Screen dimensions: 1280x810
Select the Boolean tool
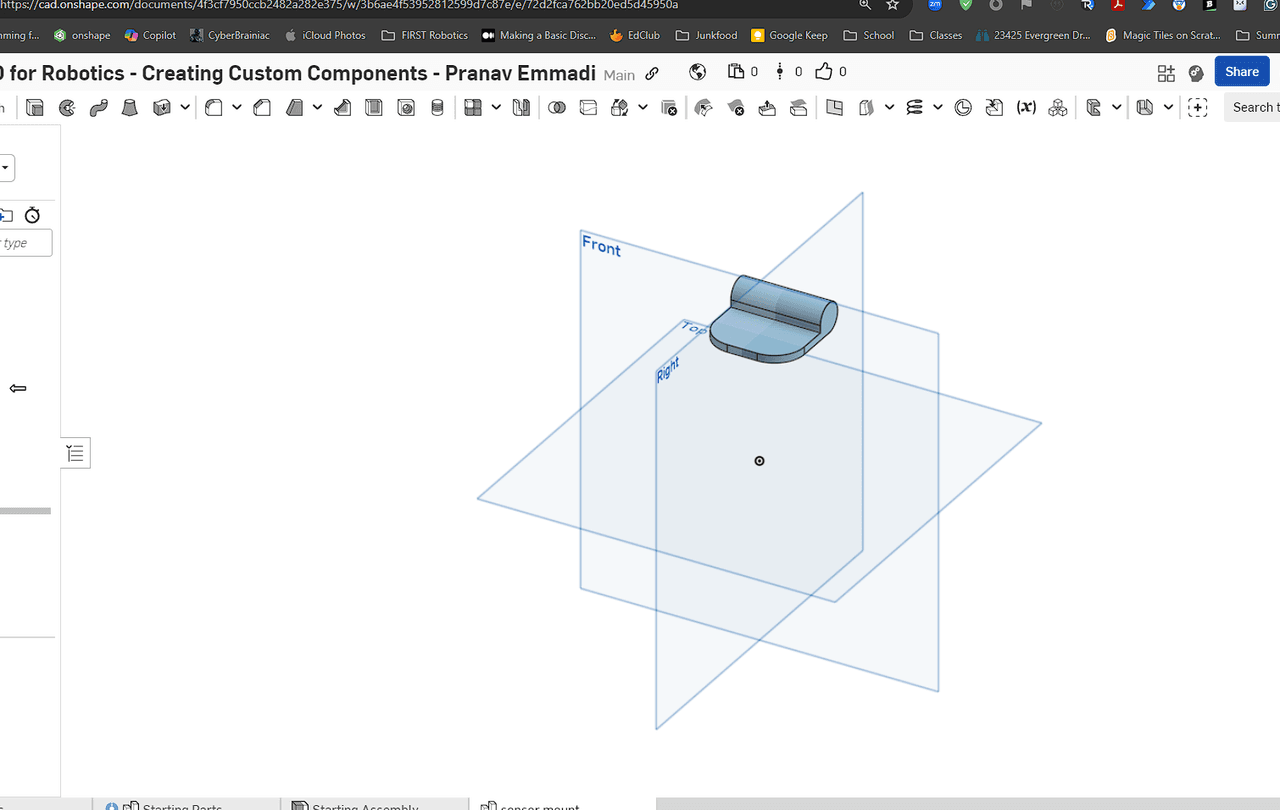[557, 108]
